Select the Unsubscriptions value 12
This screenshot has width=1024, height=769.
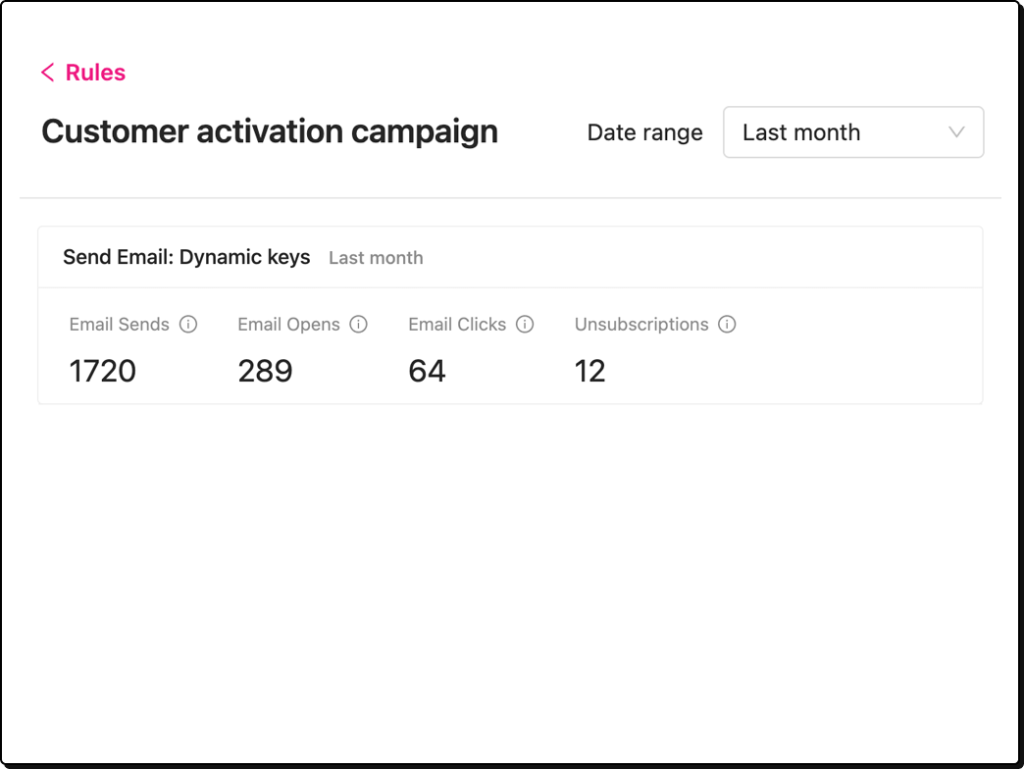[x=590, y=371]
